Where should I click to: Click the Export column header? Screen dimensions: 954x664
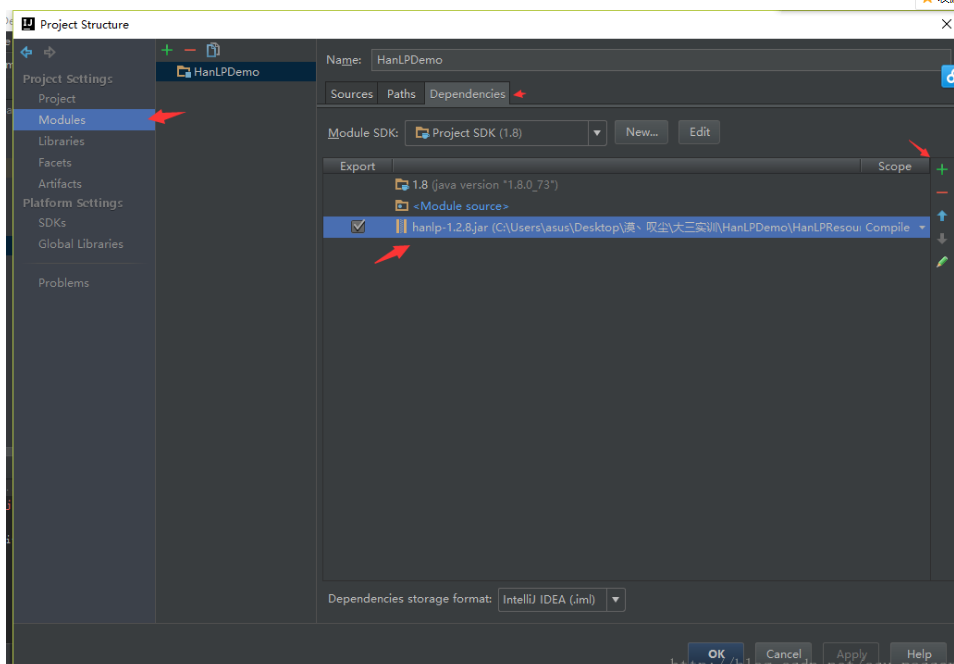click(358, 166)
